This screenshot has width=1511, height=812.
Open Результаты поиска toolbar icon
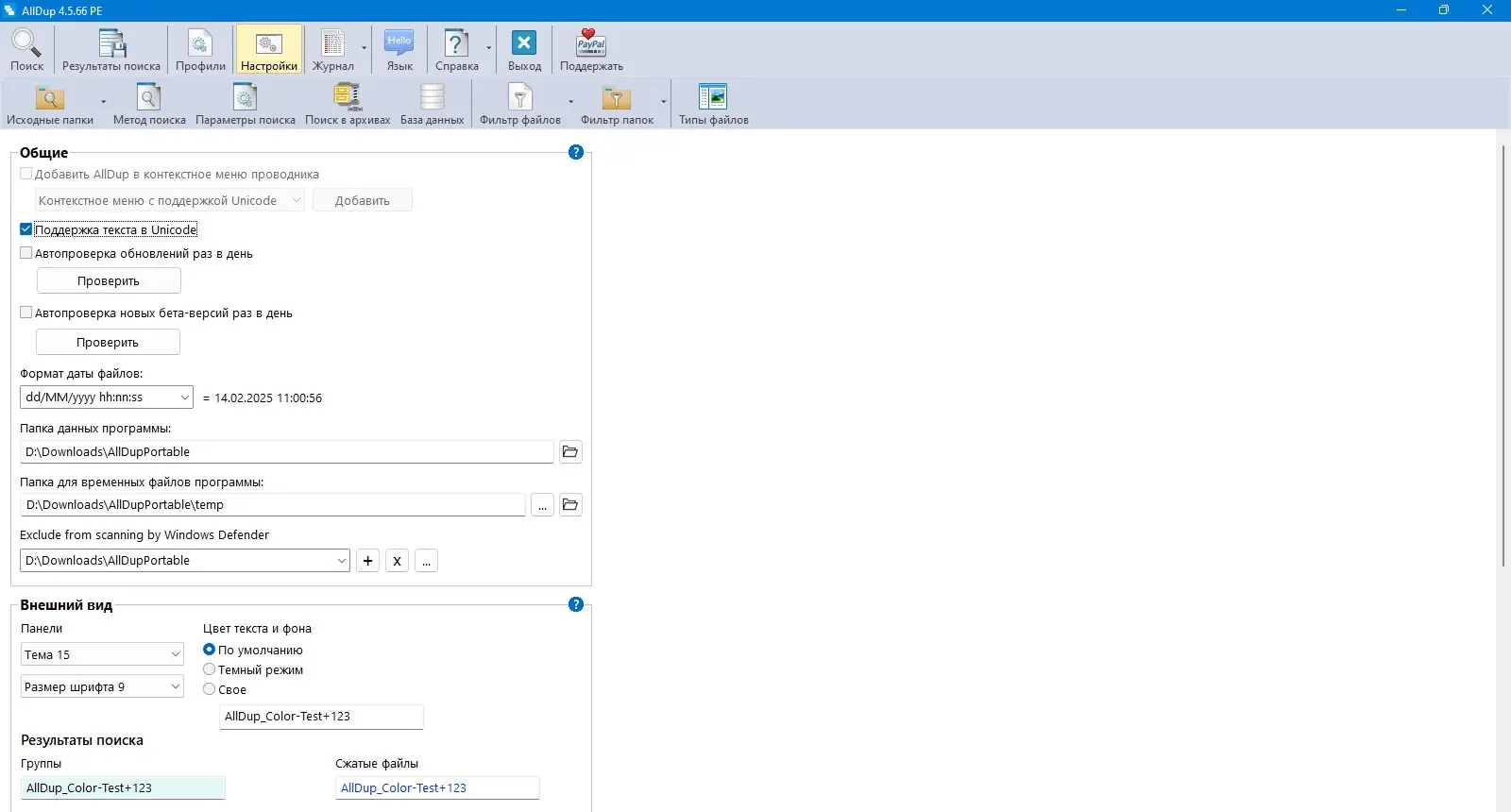pos(111,50)
